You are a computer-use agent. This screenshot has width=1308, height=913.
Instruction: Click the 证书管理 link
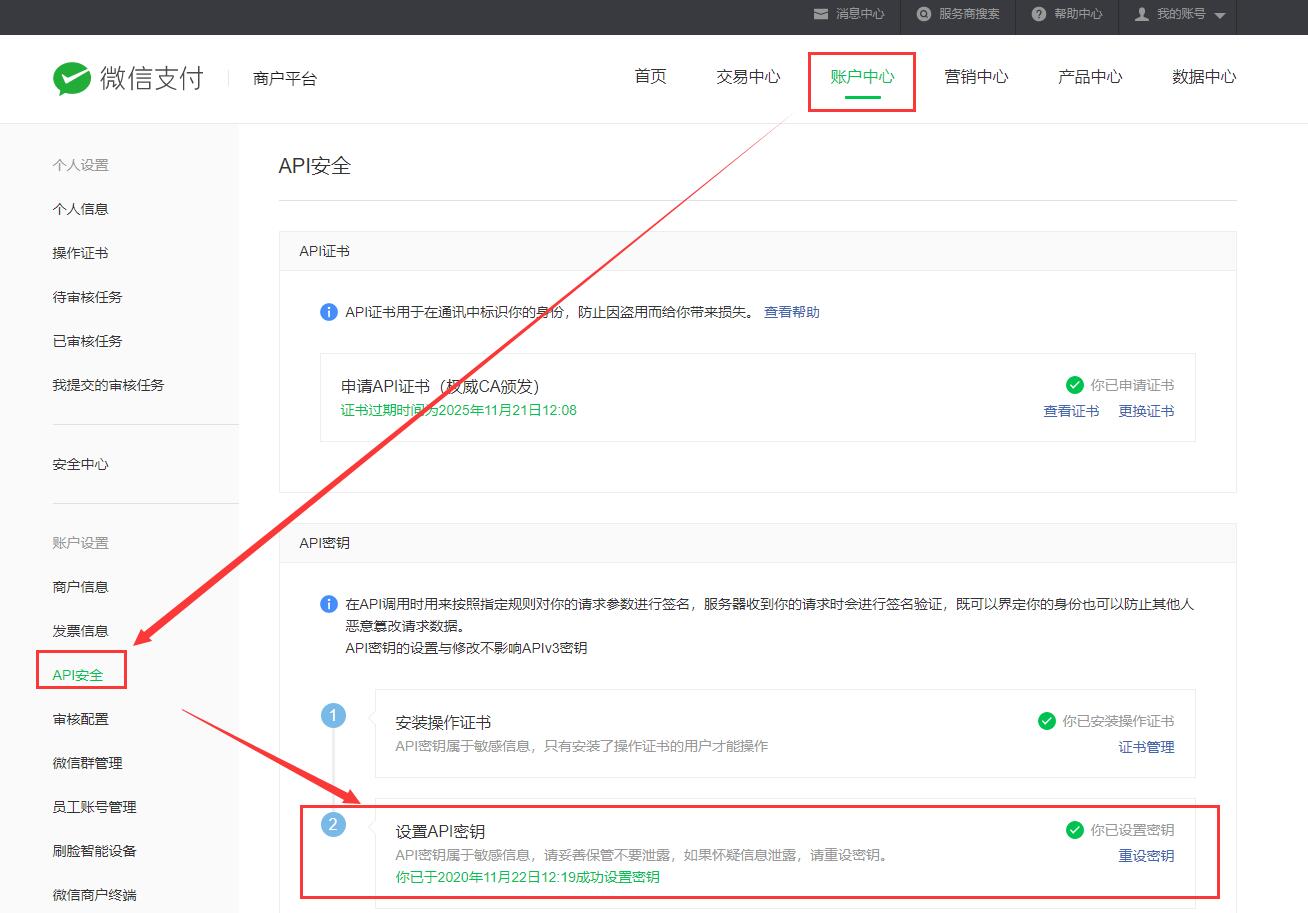coord(1145,747)
